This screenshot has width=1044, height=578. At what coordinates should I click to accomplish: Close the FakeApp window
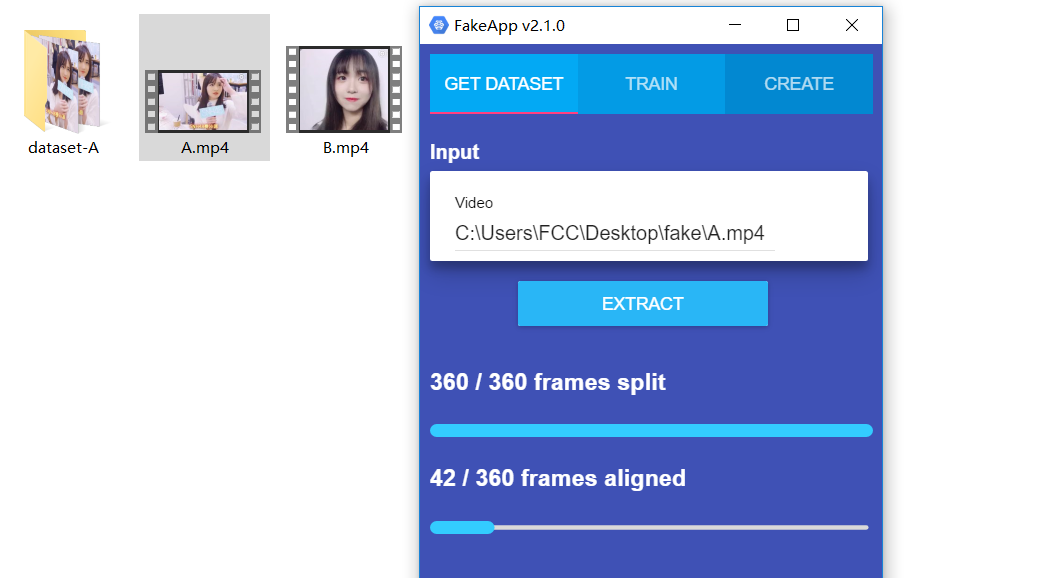(852, 25)
